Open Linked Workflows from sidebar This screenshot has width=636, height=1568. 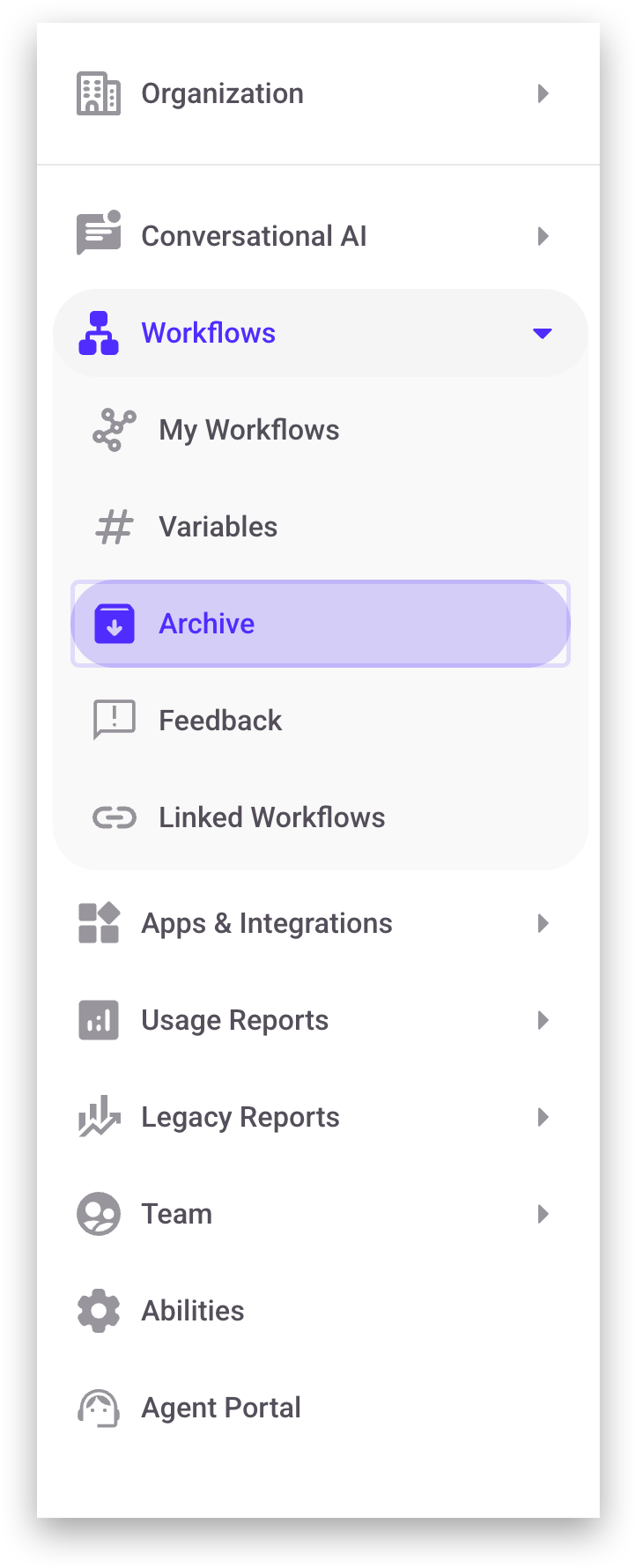tap(271, 817)
